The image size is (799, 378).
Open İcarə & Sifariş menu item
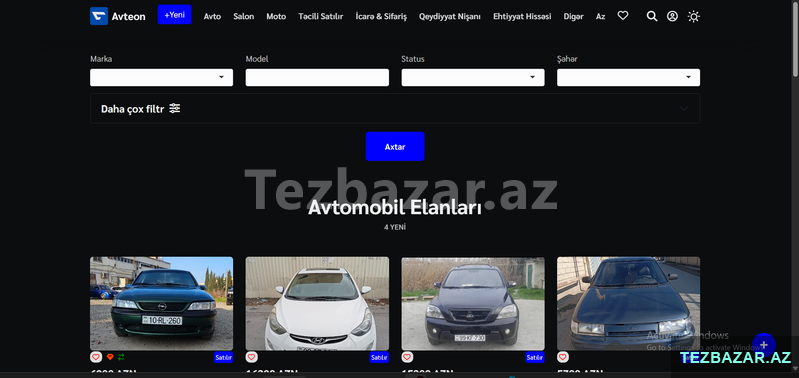pyautogui.click(x=381, y=16)
